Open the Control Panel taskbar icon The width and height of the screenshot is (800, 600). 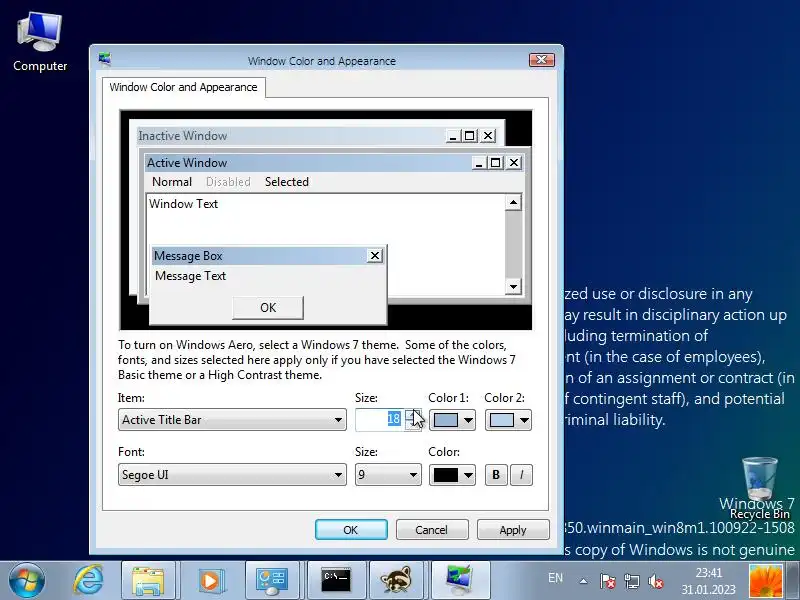[272, 581]
